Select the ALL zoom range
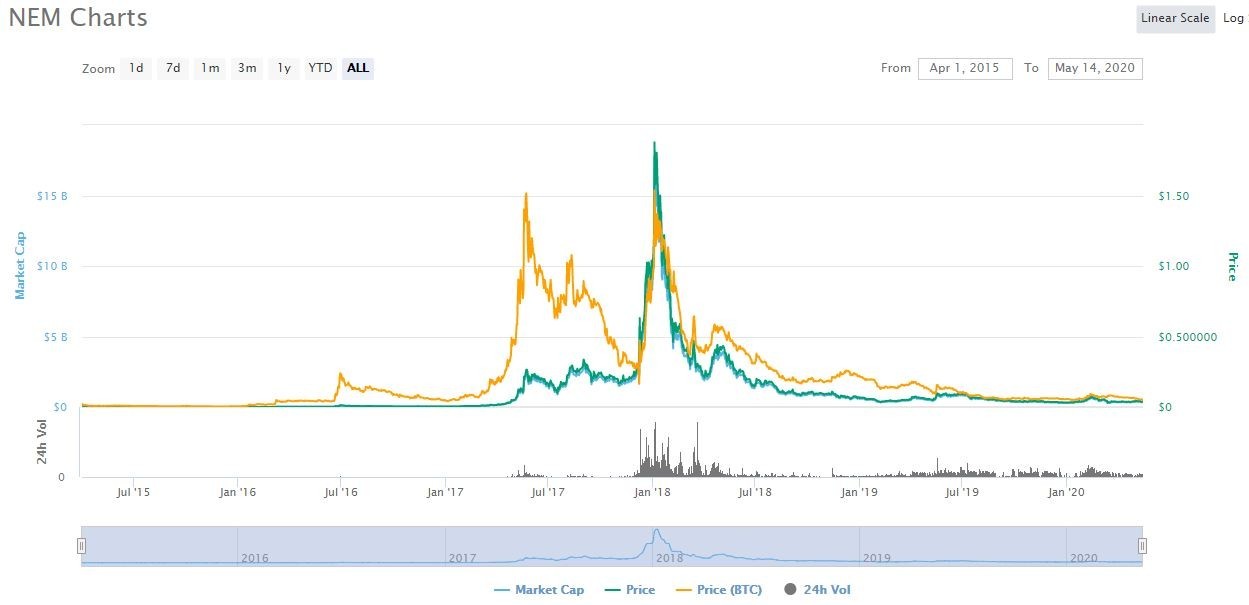Viewport: 1249px width, 605px height. pos(358,68)
